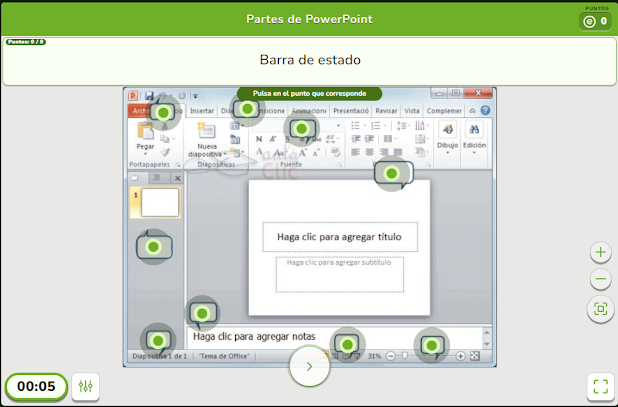Click the round minus zoom button at right
The height and width of the screenshot is (407, 618).
(601, 279)
